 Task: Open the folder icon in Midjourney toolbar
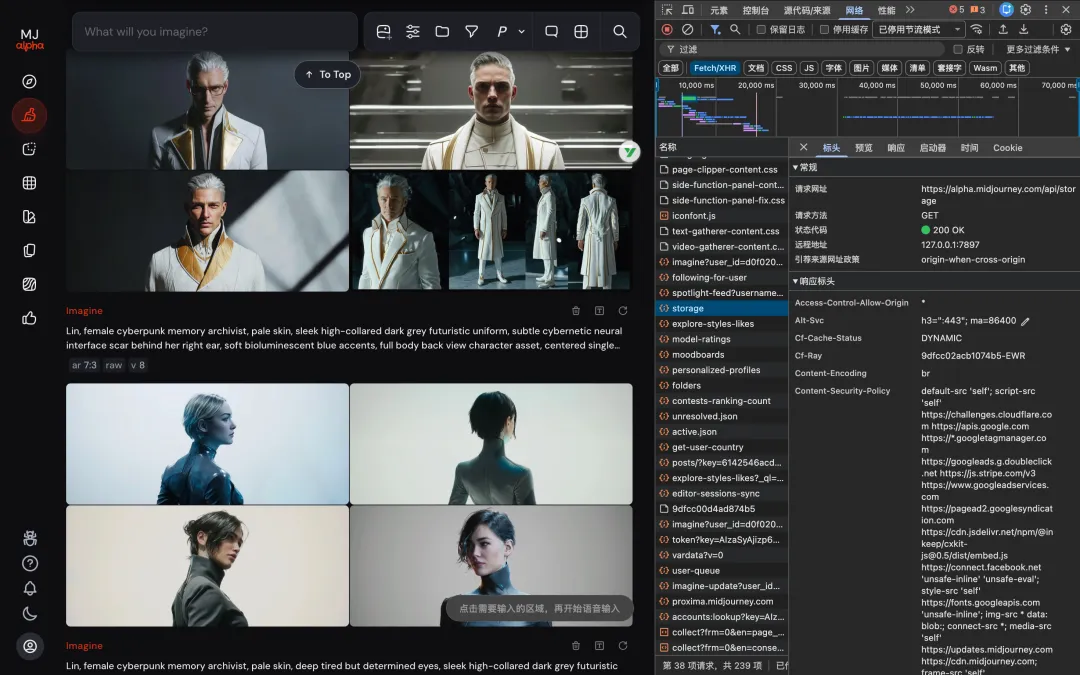442,32
